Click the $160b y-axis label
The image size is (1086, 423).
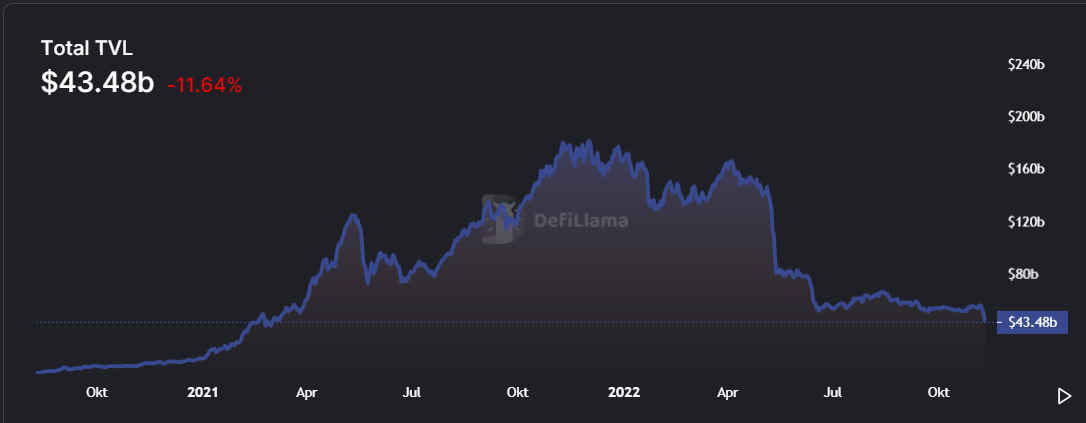point(1026,170)
